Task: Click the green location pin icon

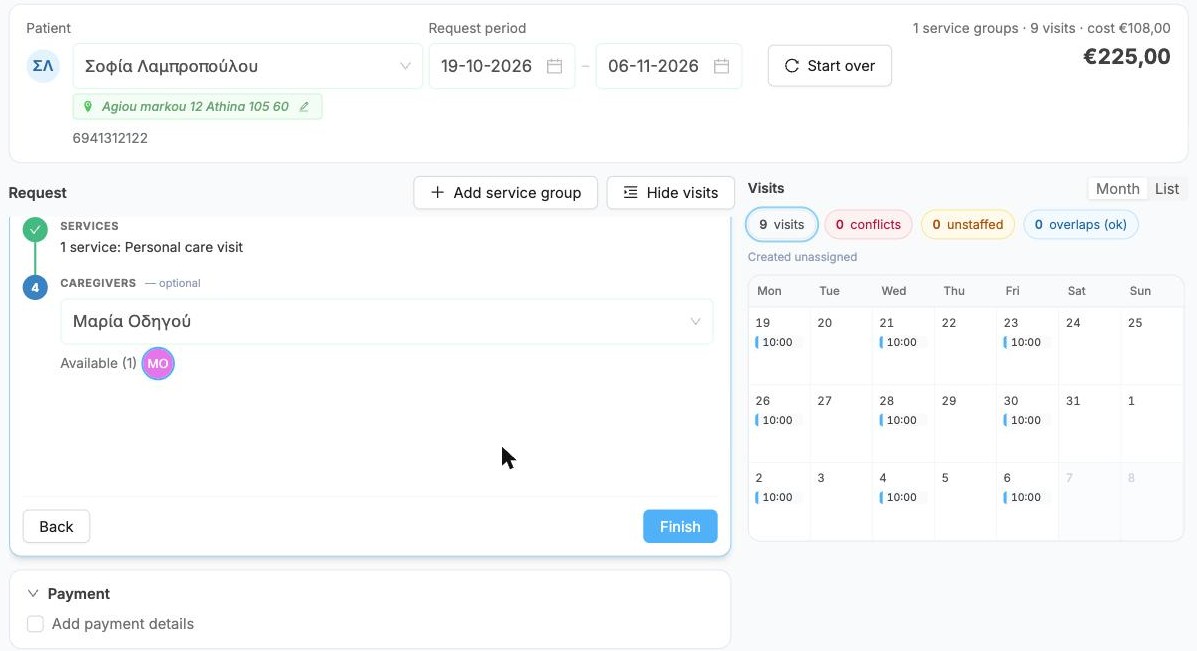Action: (88, 107)
